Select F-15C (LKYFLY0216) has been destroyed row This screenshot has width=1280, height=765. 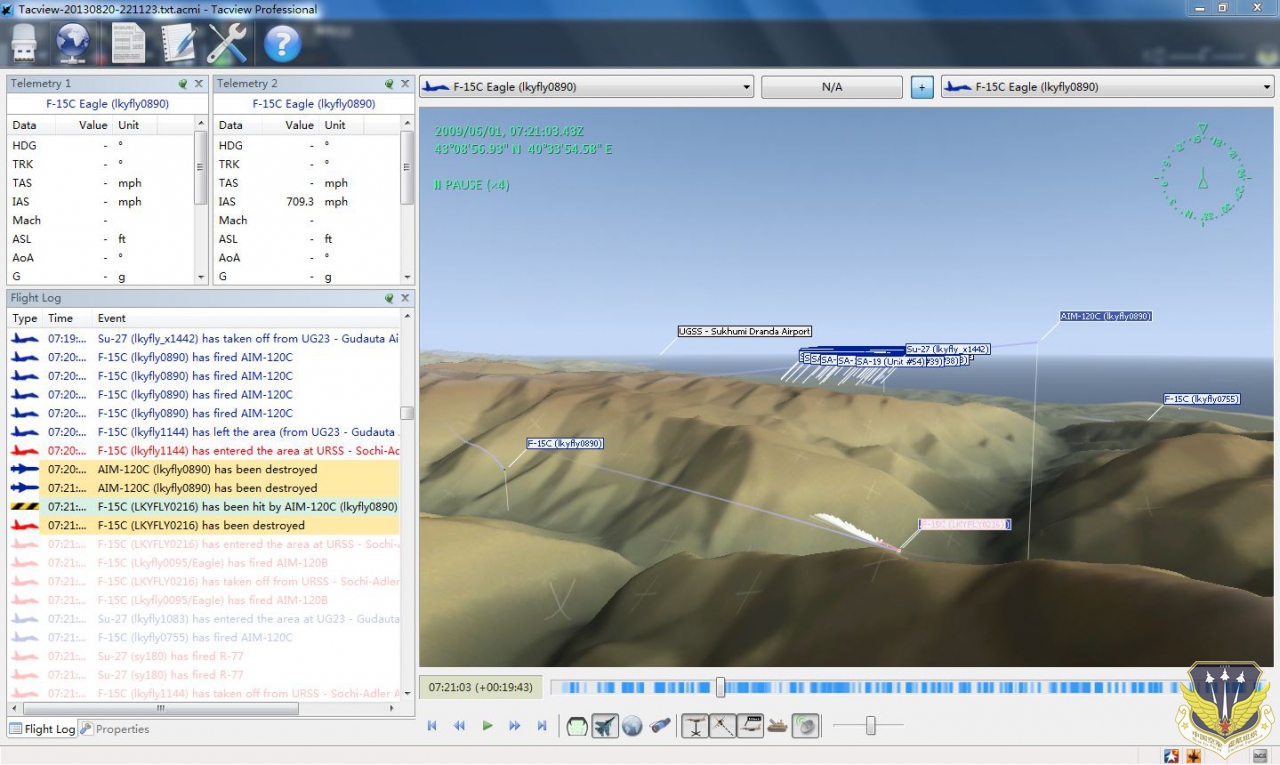point(204,525)
